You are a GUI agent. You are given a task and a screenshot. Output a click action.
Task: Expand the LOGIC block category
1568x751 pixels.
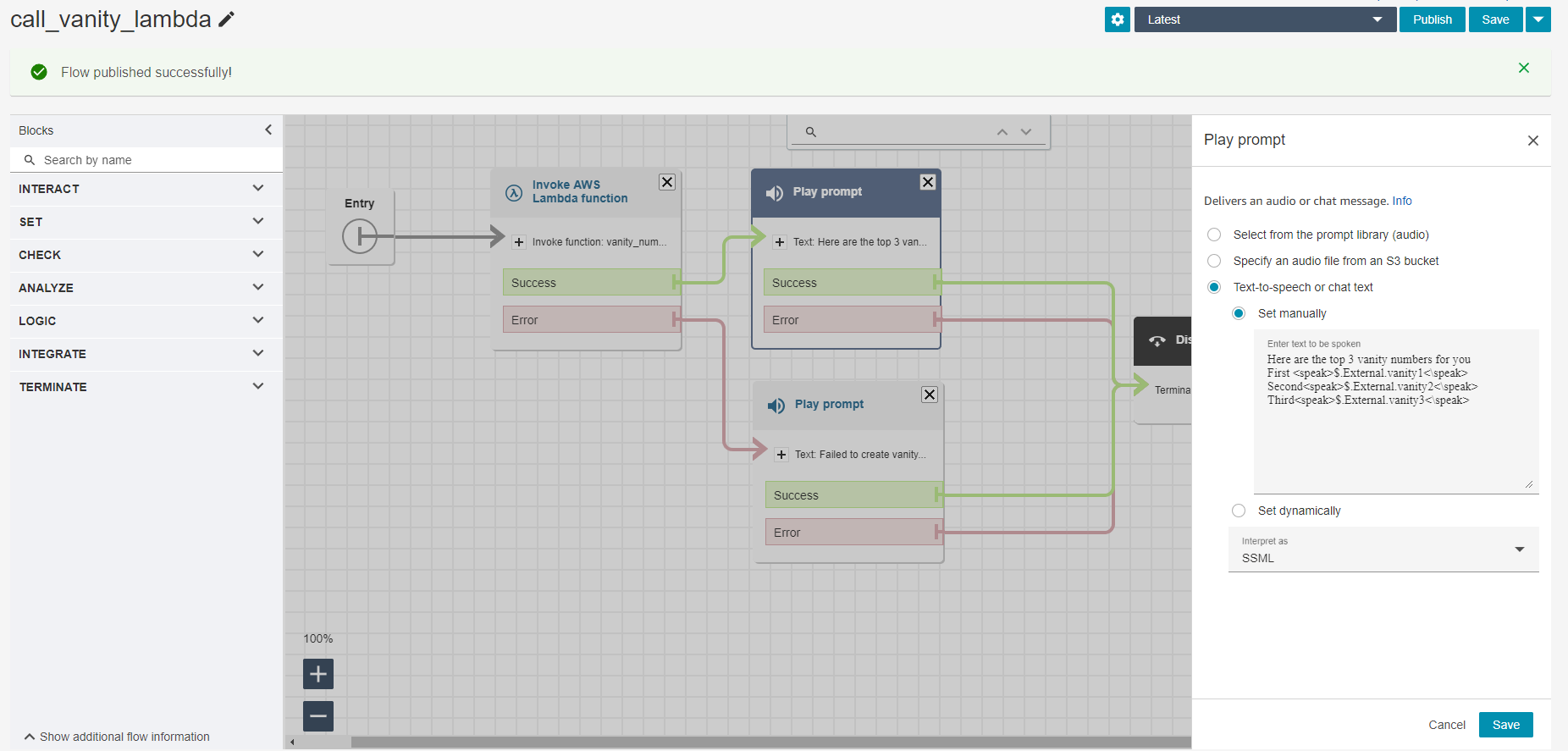(146, 321)
